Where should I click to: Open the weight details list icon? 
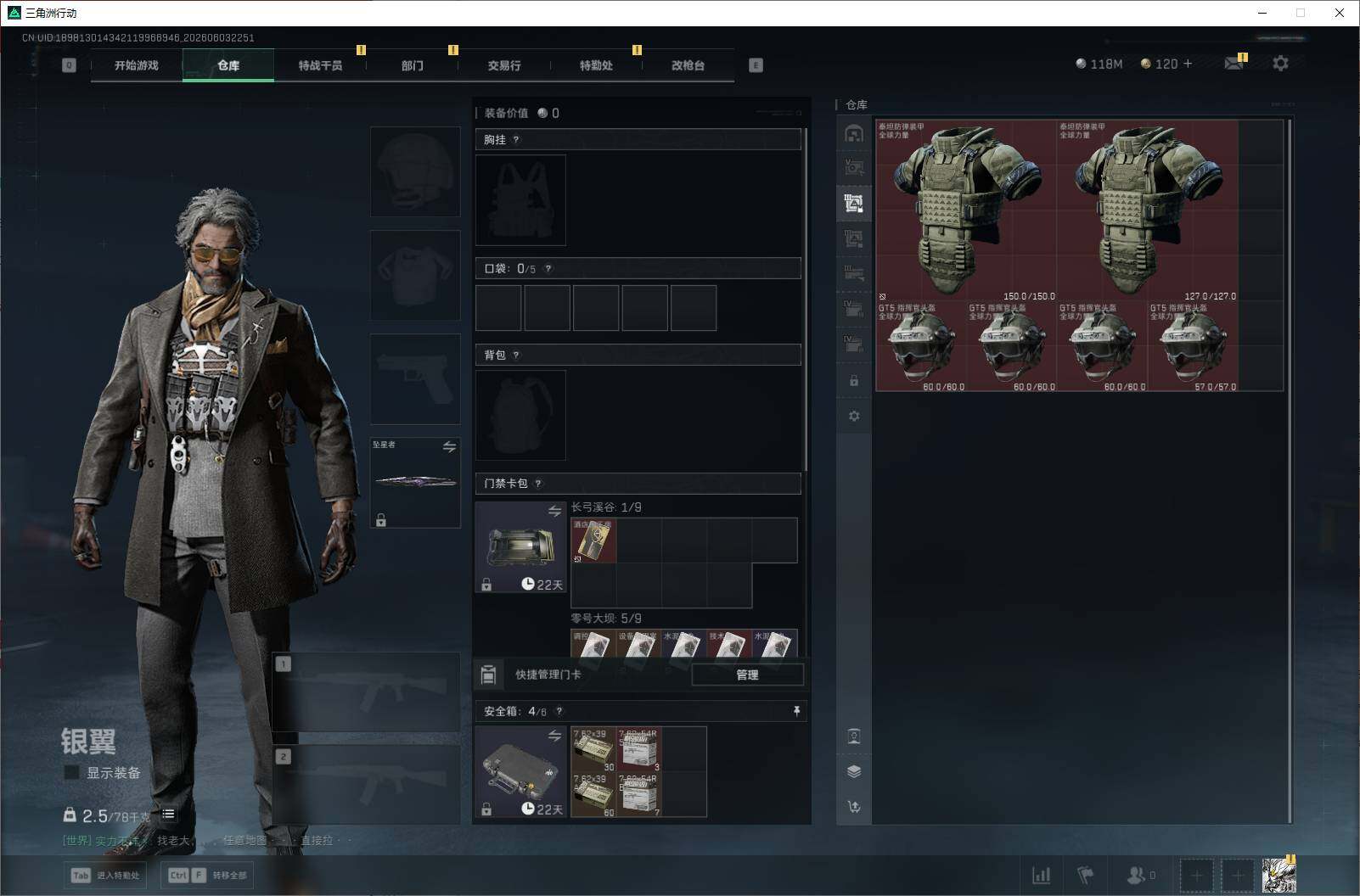pos(169,815)
